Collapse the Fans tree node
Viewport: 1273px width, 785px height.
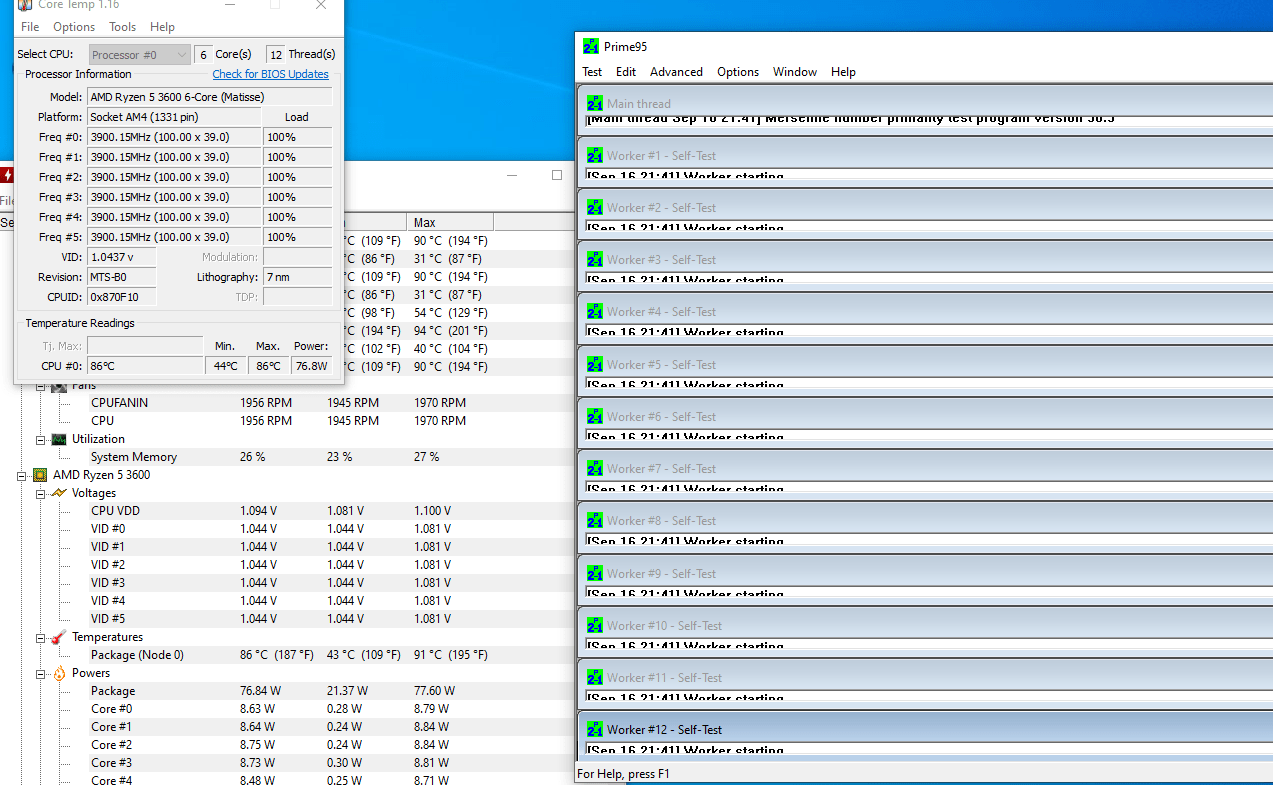41,386
